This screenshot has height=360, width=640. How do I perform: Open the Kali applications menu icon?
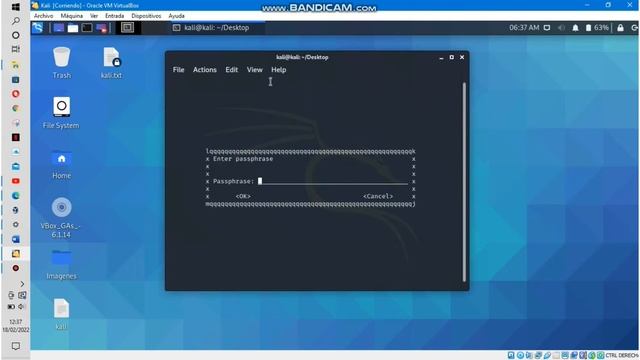(x=38, y=28)
